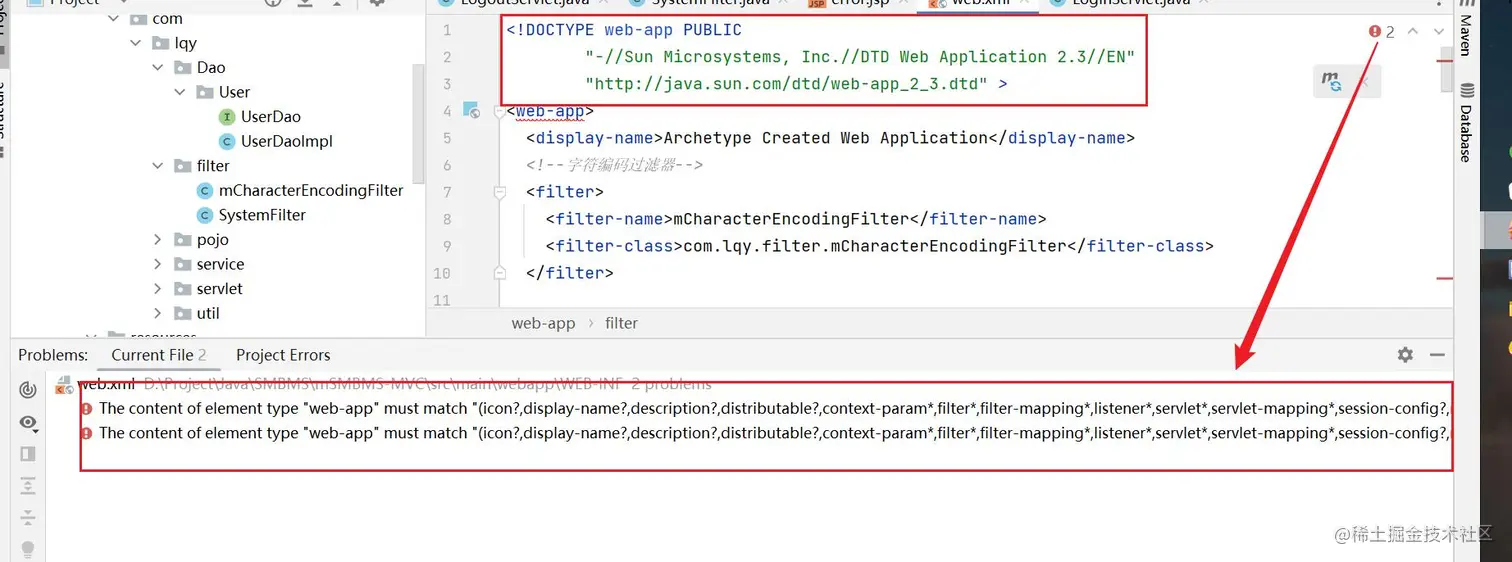Toggle autoscroll to source in Problems

pos(28,390)
